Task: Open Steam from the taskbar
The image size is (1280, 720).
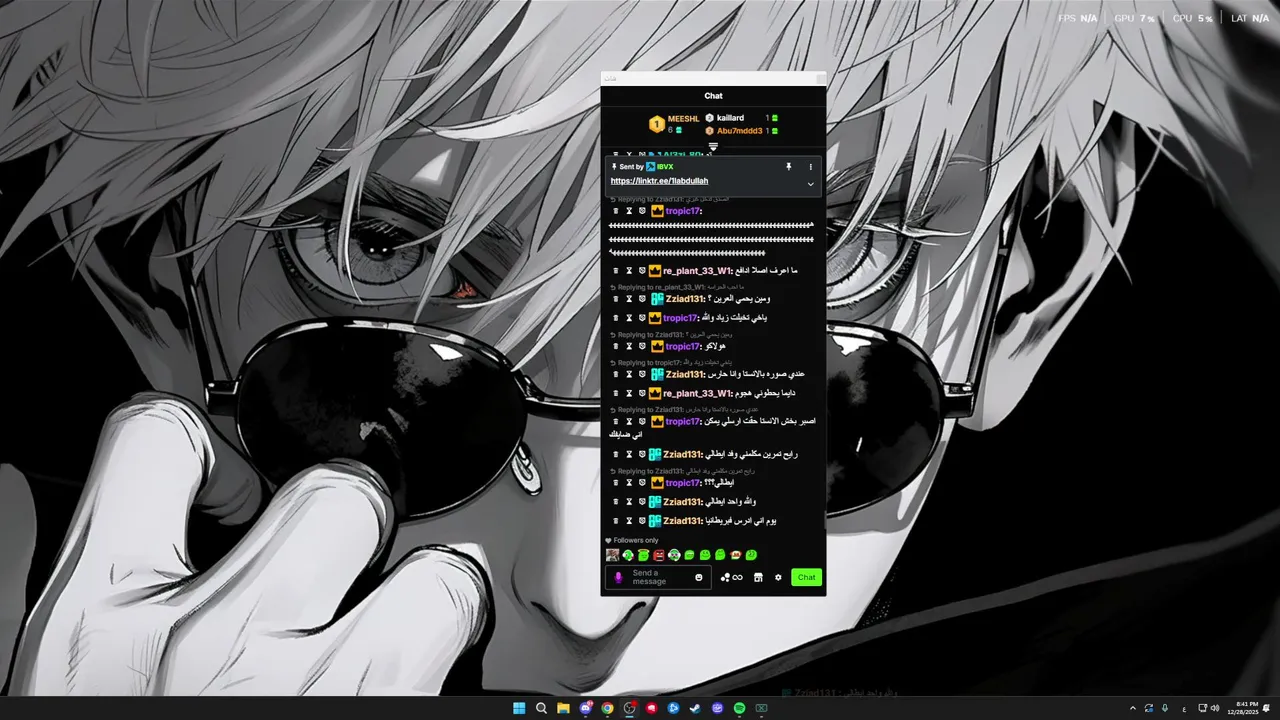Action: pyautogui.click(x=695, y=708)
